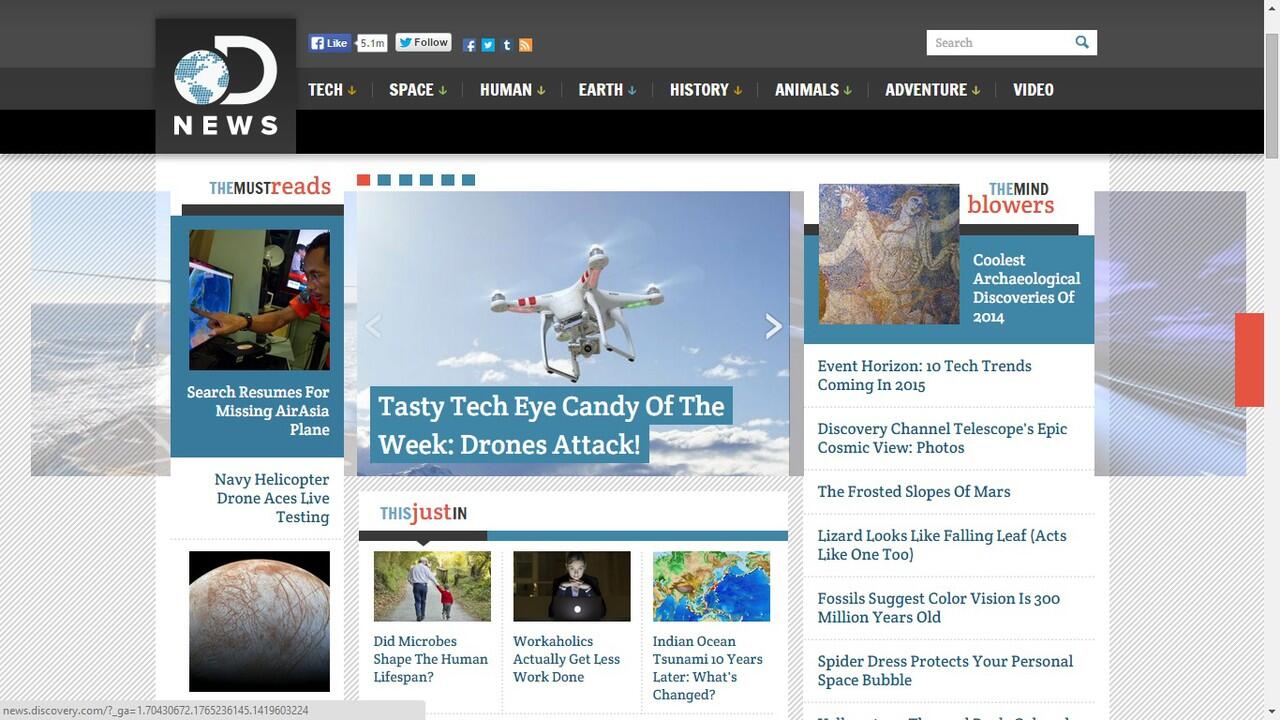
Task: Select the first red carousel indicator
Action: tap(364, 180)
